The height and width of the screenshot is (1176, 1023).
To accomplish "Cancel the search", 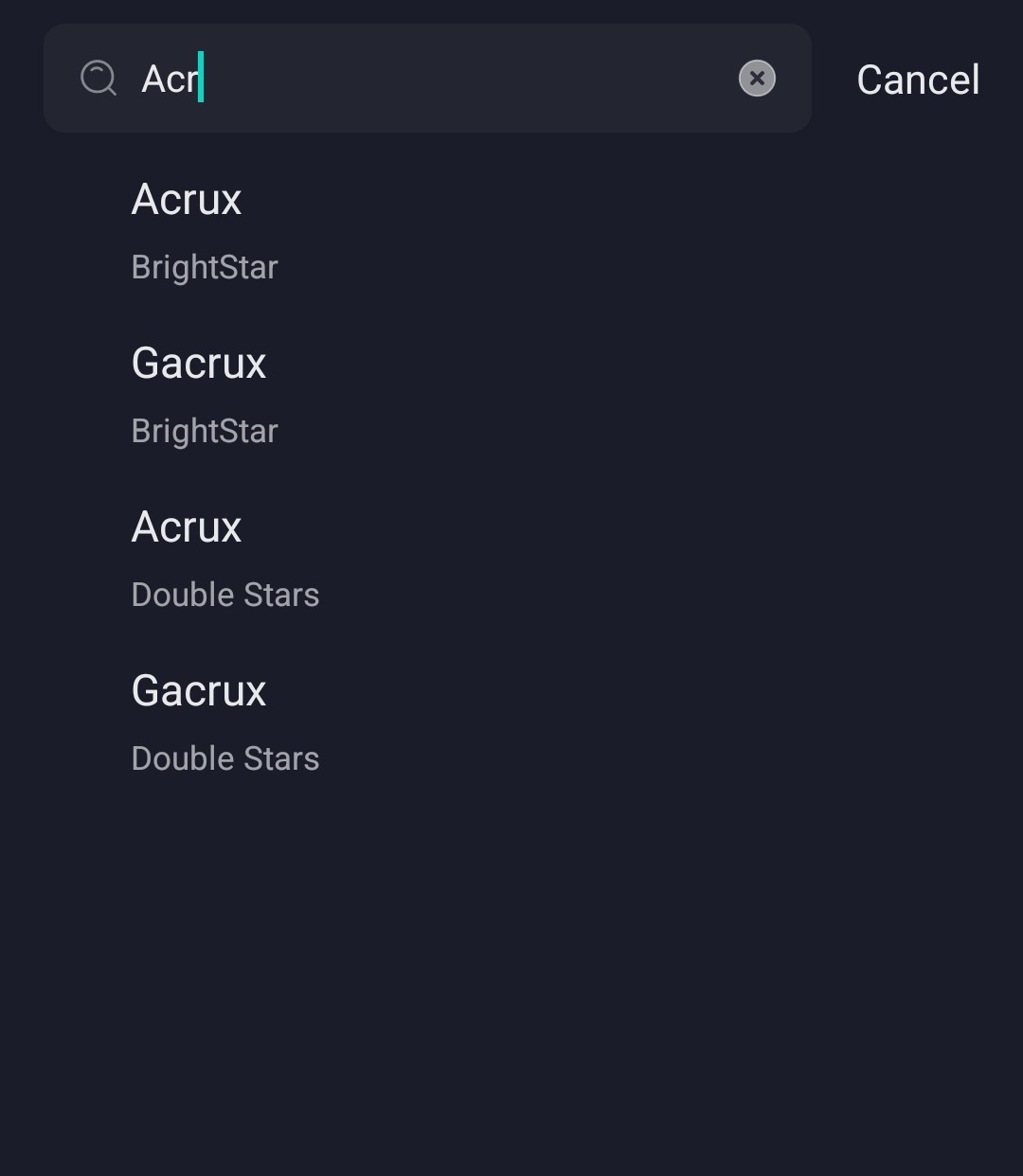I will pos(918,80).
